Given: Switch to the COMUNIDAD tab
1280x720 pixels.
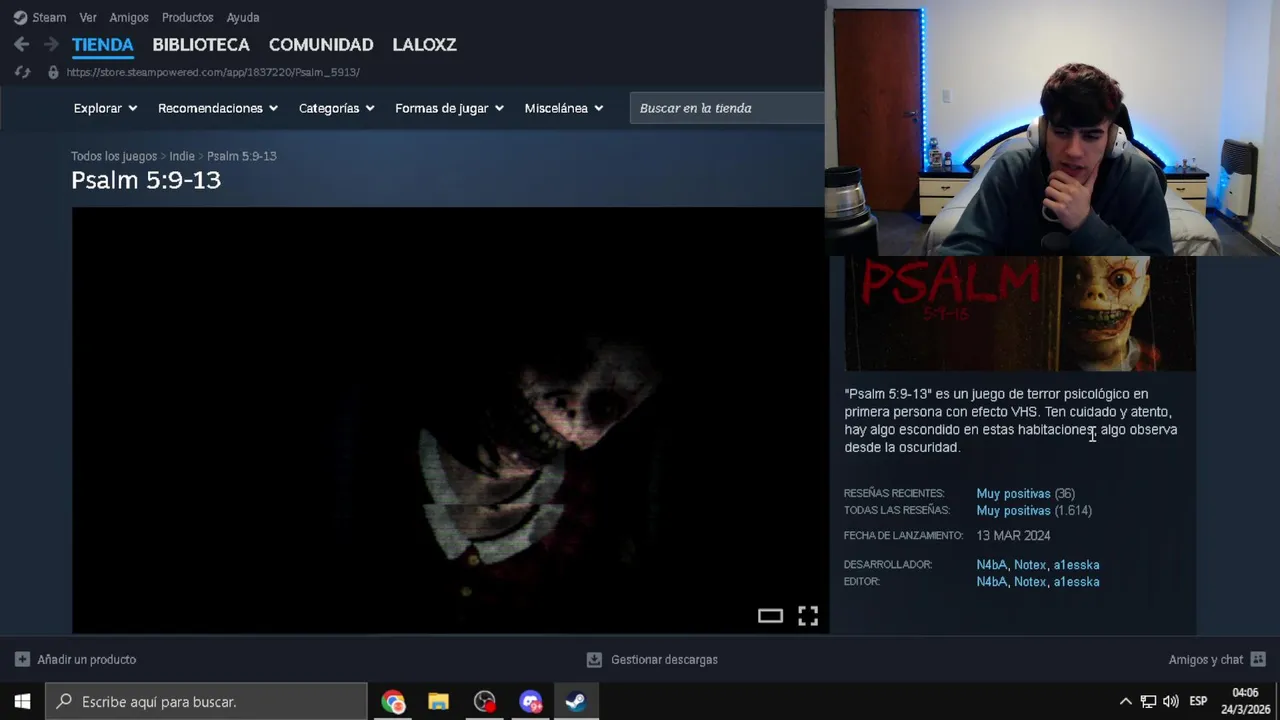Looking at the screenshot, I should click(x=321, y=44).
